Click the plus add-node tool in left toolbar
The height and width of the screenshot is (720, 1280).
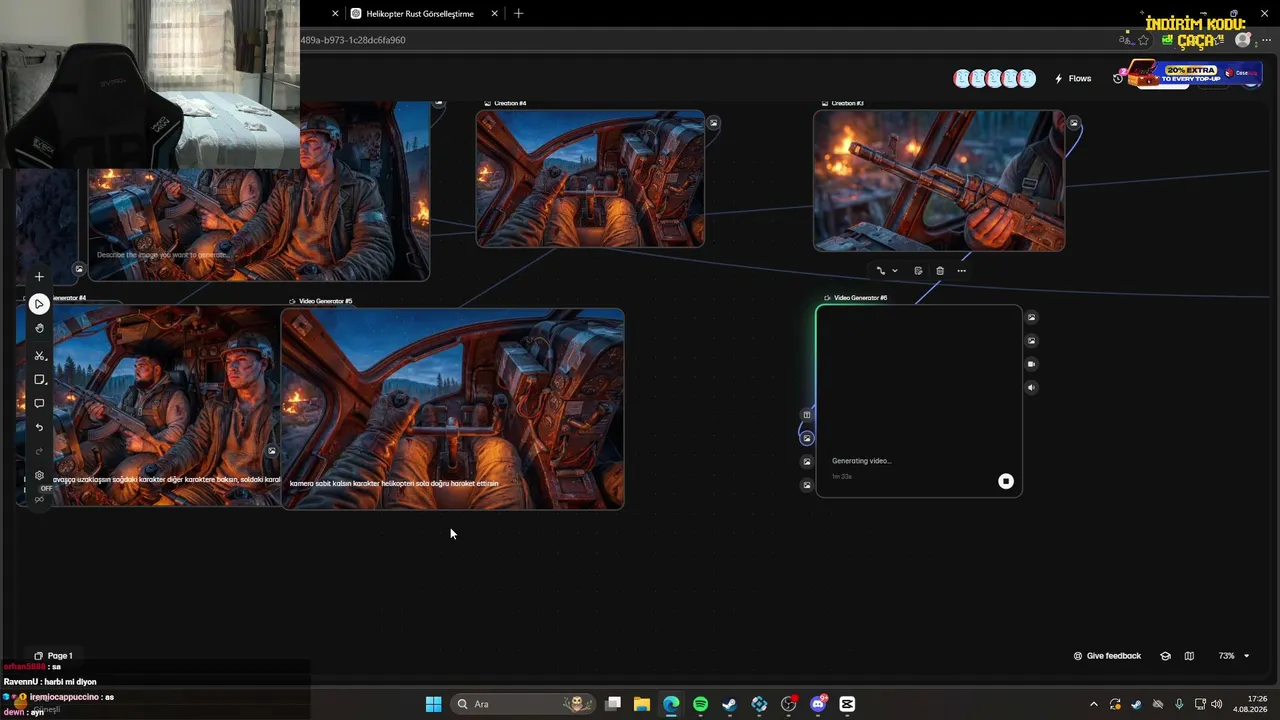coord(39,277)
